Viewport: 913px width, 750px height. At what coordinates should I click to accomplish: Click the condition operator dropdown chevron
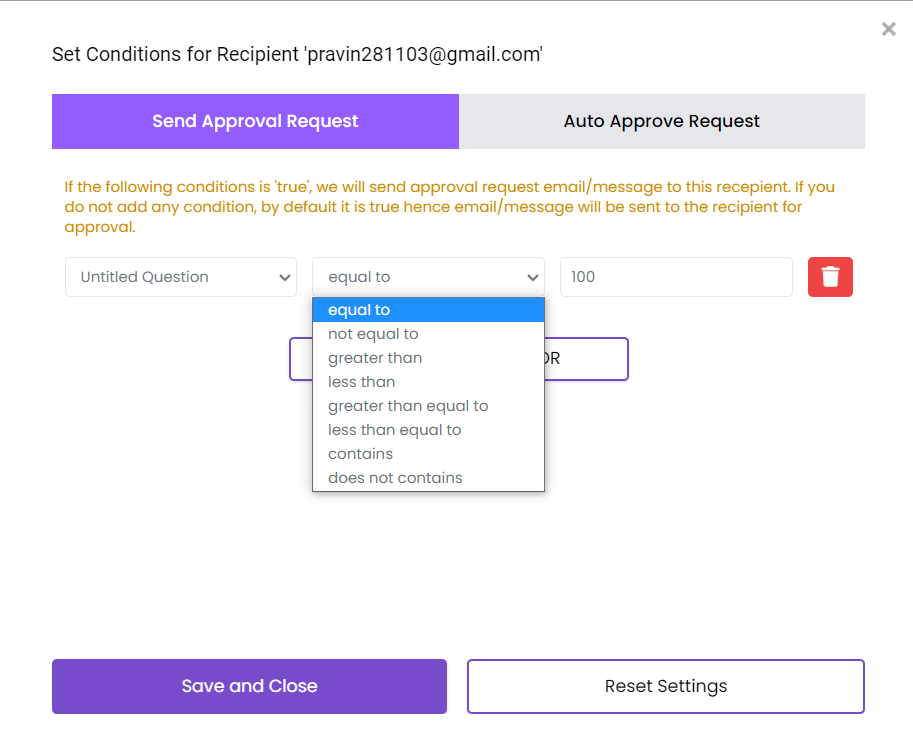(531, 277)
